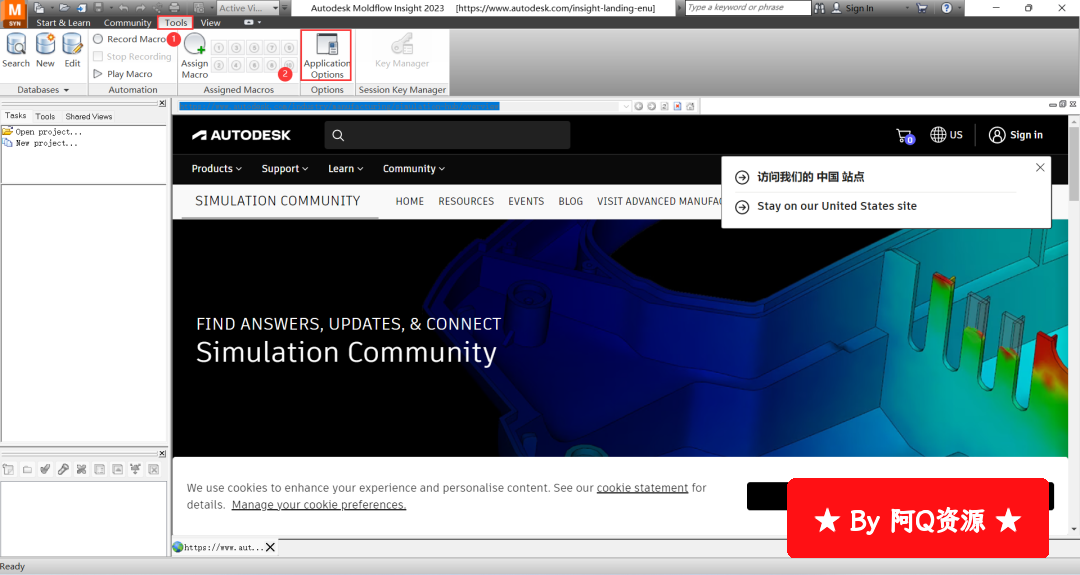Expand the browser address bar dropdown
Viewport: 1080px width, 575px height.
tap(625, 106)
